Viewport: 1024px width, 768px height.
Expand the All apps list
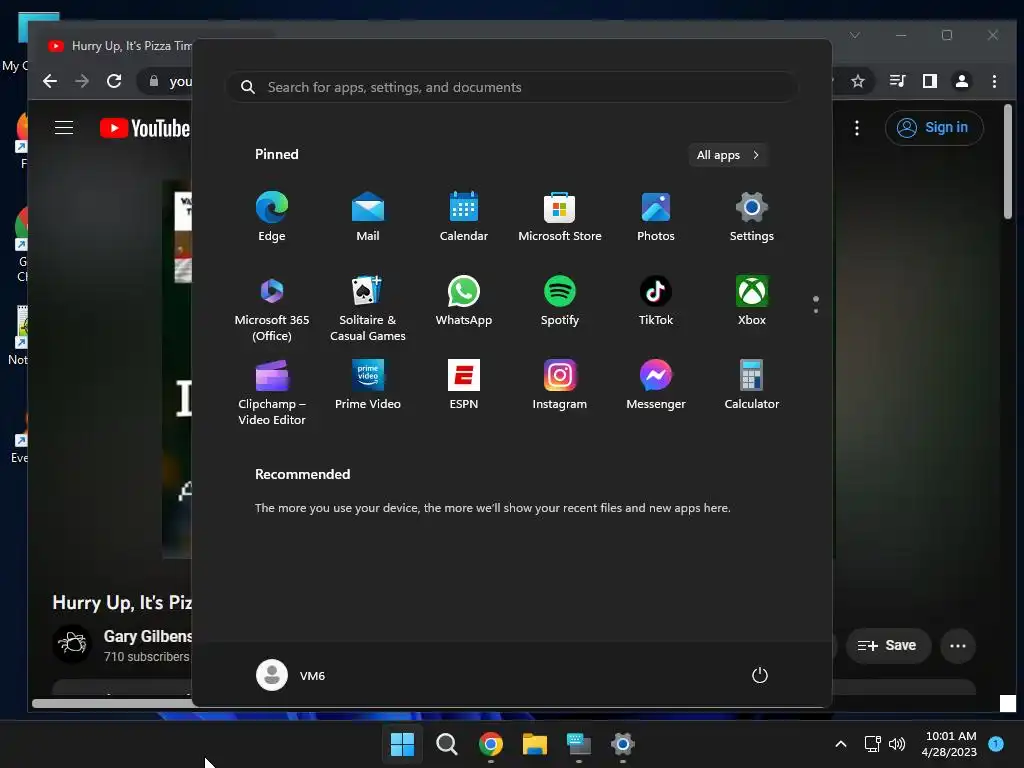pyautogui.click(x=728, y=155)
